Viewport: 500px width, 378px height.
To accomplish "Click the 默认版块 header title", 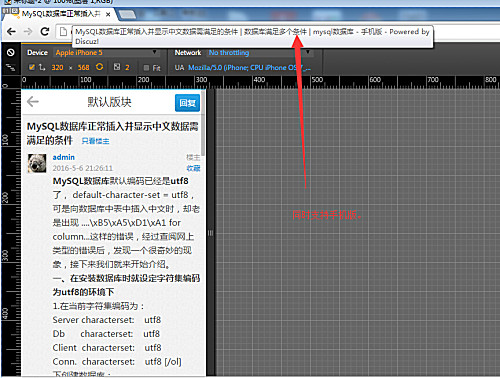I will pos(109,102).
